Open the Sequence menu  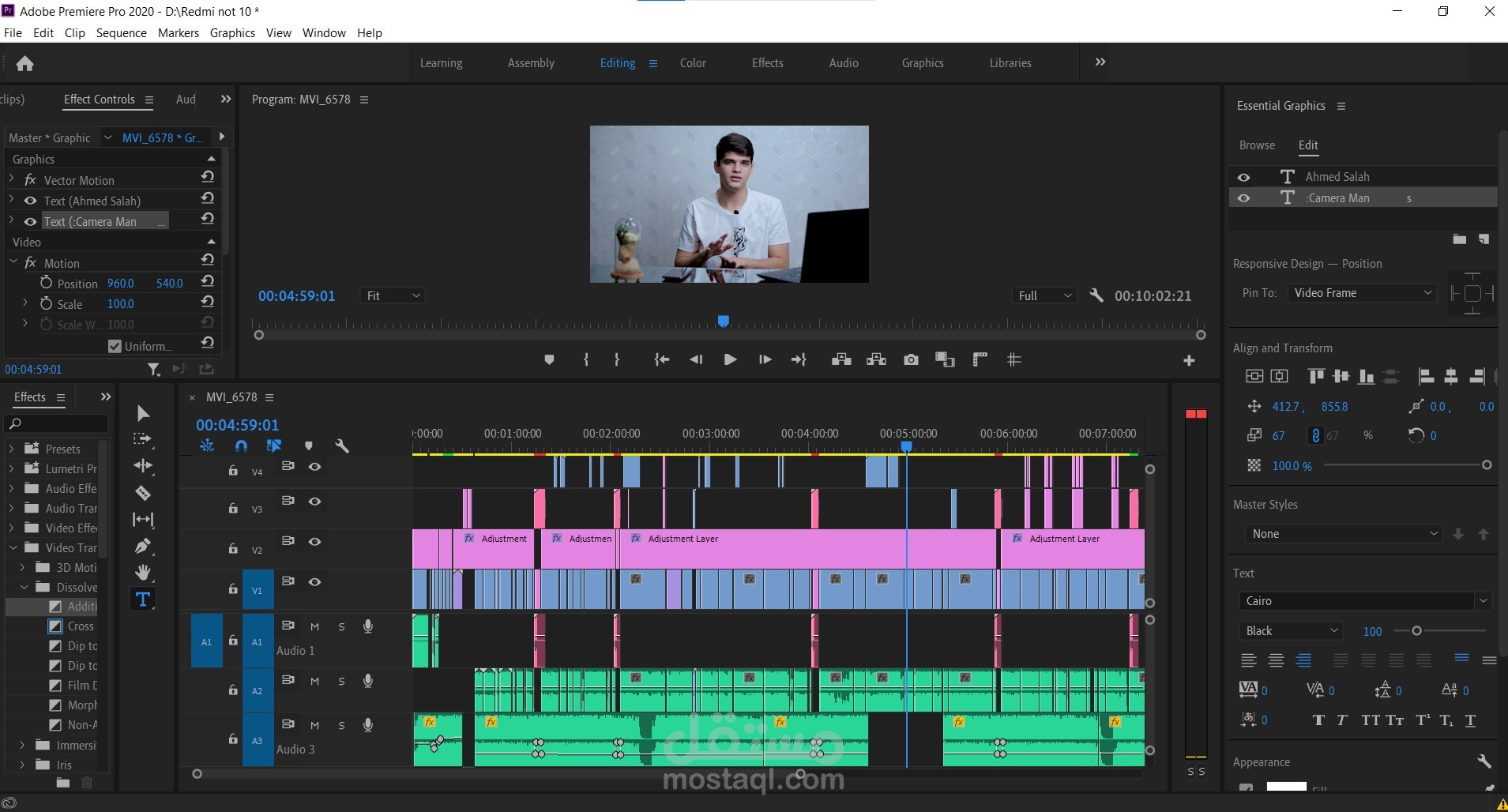click(x=120, y=32)
